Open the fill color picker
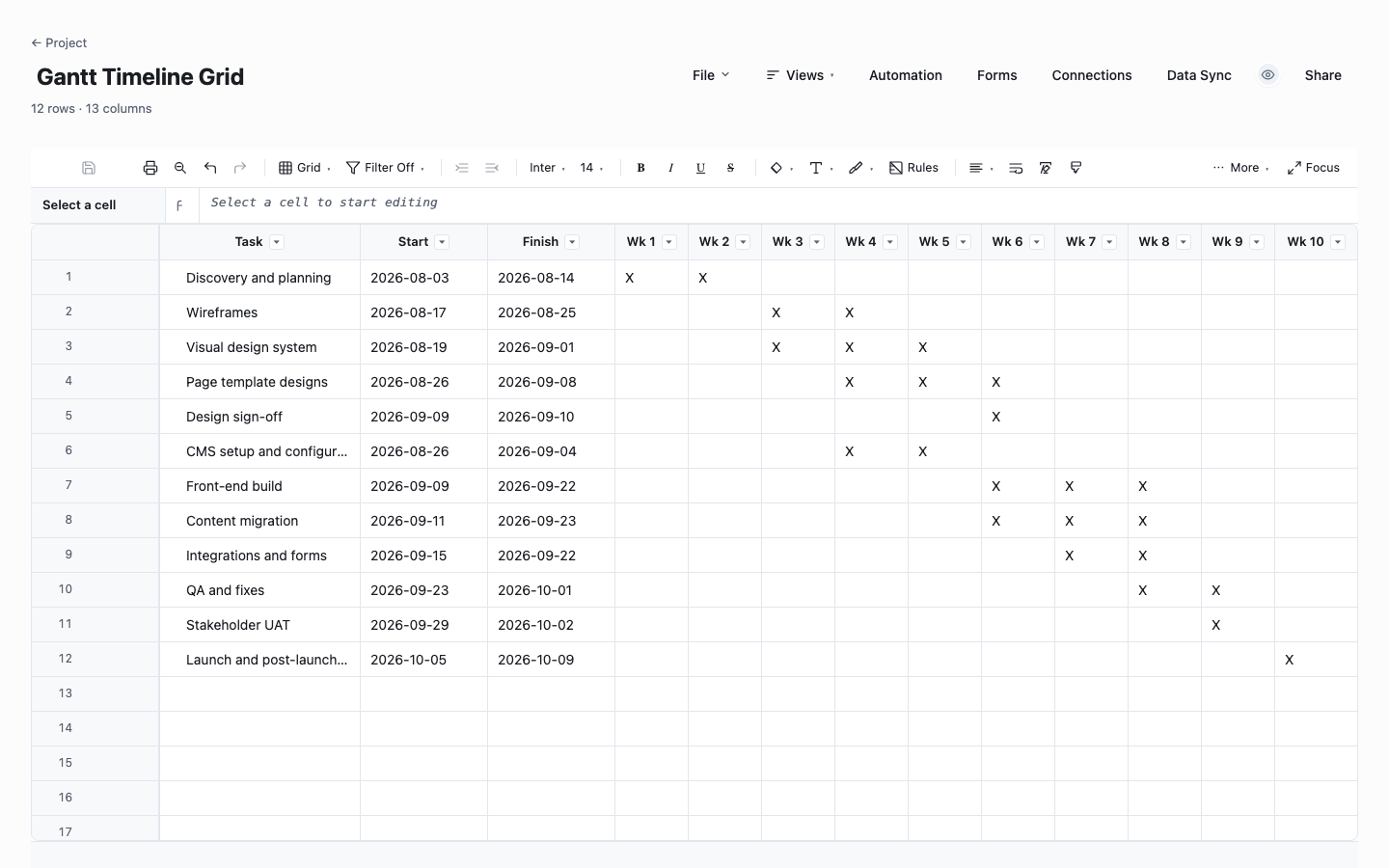This screenshot has width=1389, height=868. (781, 168)
